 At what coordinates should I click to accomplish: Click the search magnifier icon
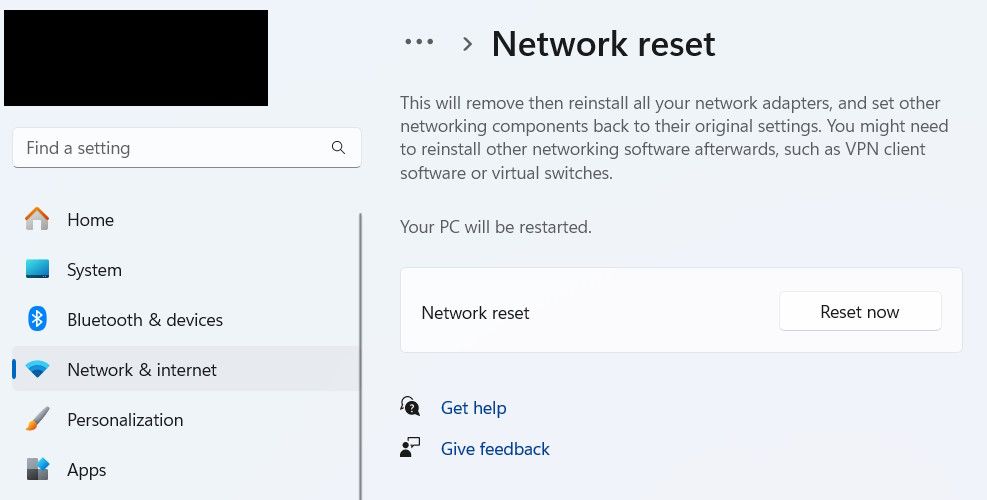click(338, 147)
